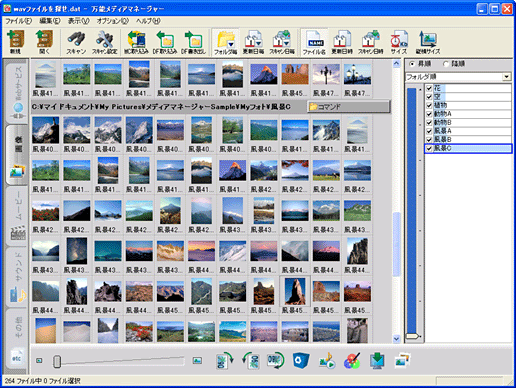
Task: Uncheck the 動物B folder checkbox
Action: pos(429,122)
